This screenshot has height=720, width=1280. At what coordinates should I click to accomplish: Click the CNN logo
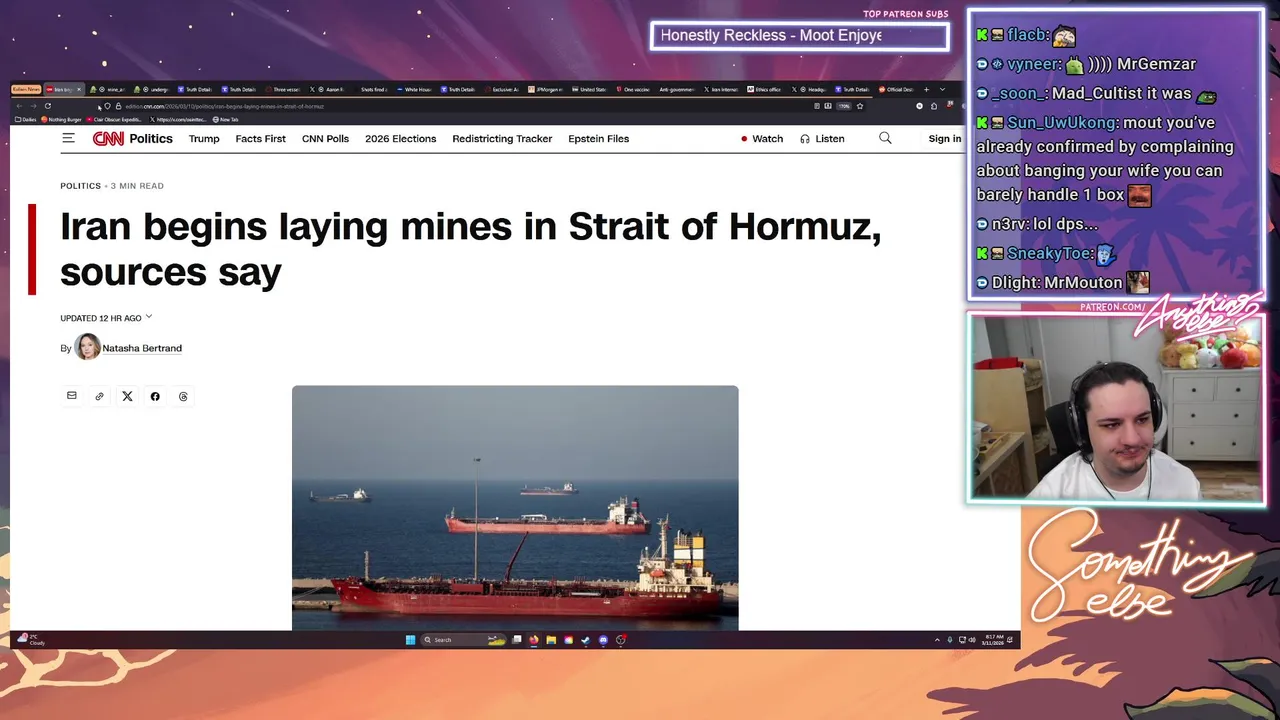(108, 139)
